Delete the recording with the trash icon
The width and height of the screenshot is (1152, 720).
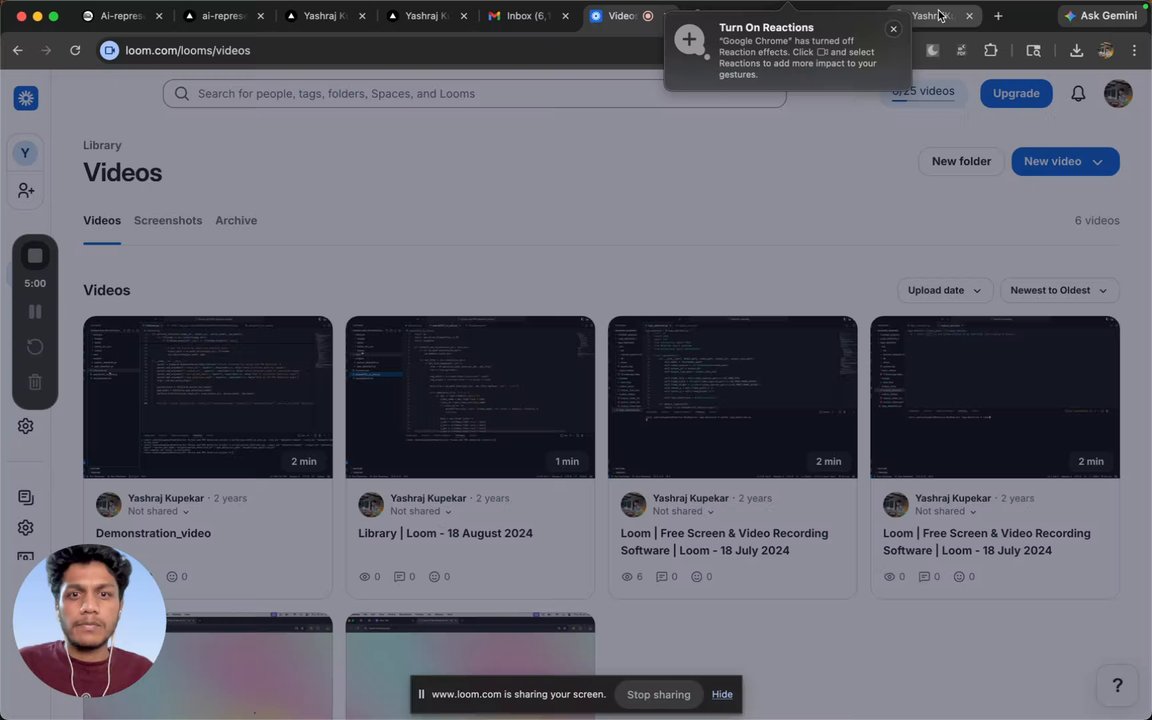35,382
